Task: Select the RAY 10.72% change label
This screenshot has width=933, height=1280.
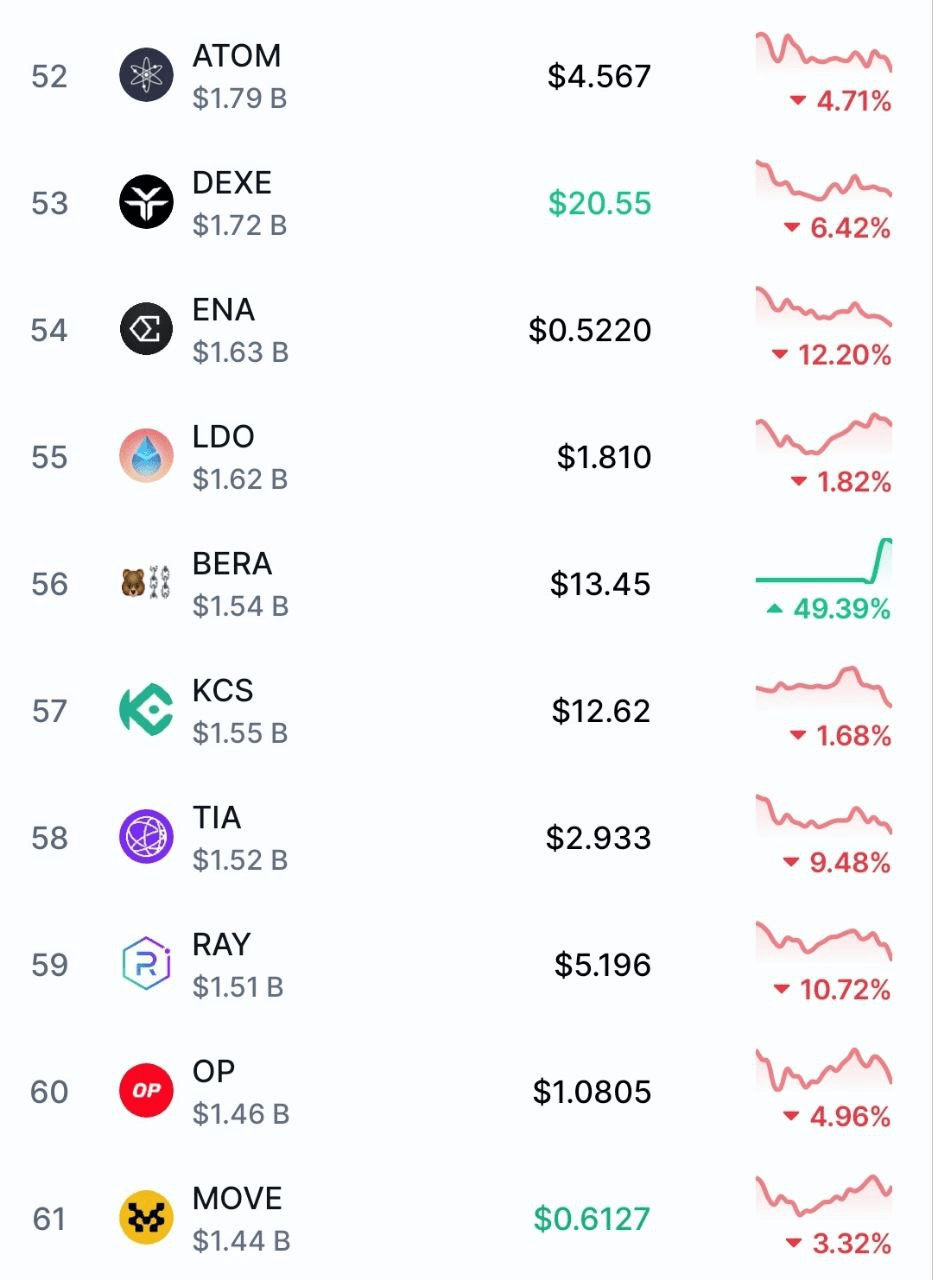Action: [833, 990]
